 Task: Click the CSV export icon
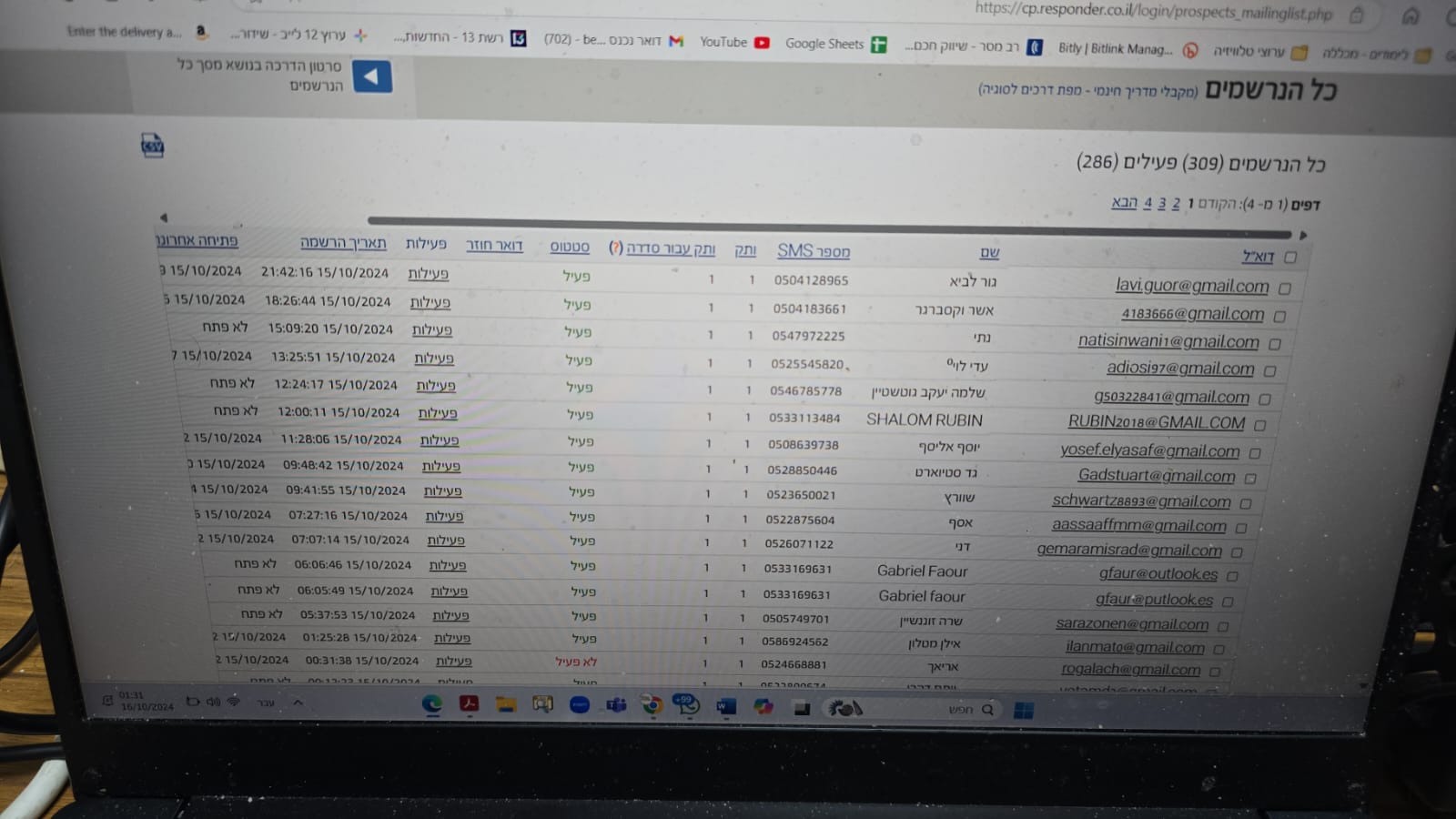[x=152, y=145]
